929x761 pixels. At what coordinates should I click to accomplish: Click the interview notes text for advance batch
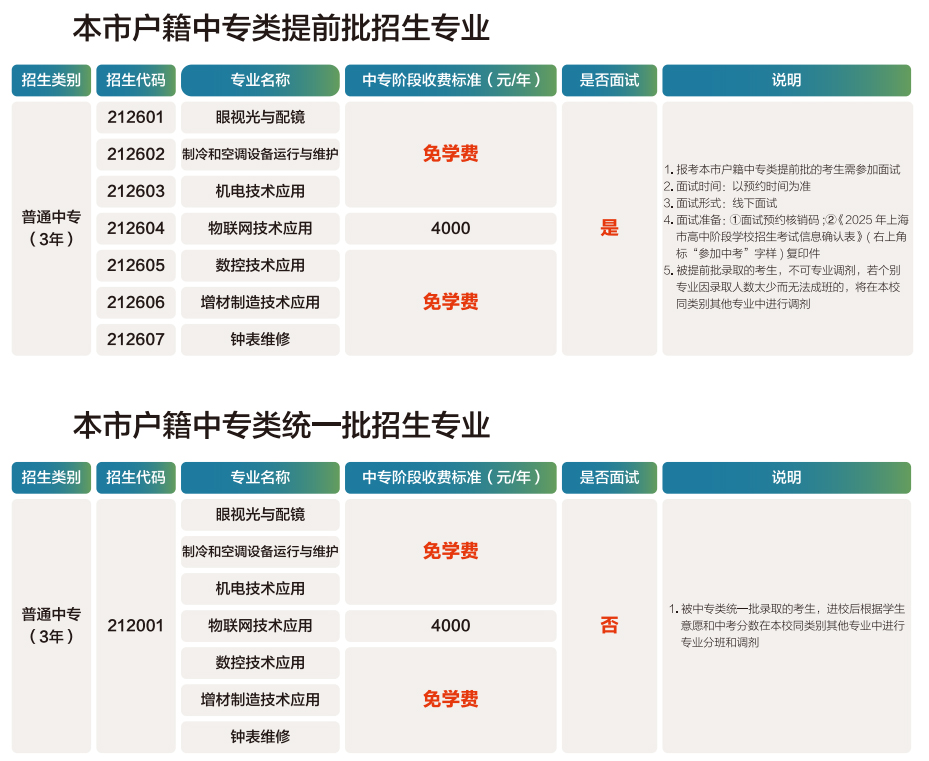786,236
